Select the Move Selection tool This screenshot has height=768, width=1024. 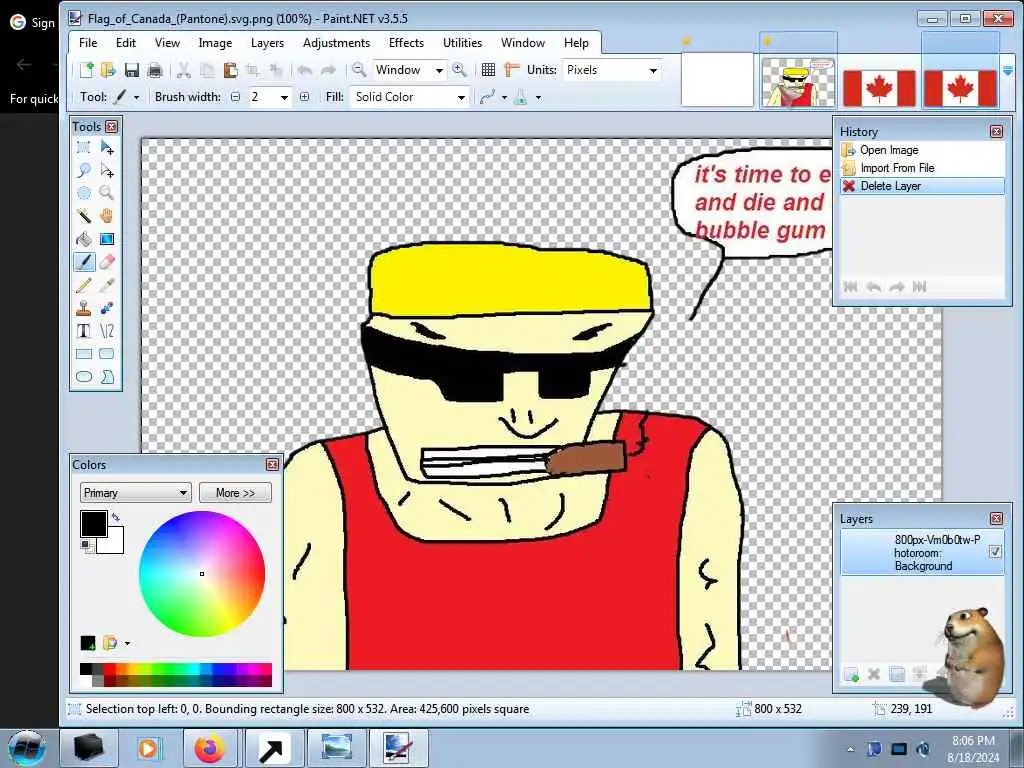tap(107, 170)
